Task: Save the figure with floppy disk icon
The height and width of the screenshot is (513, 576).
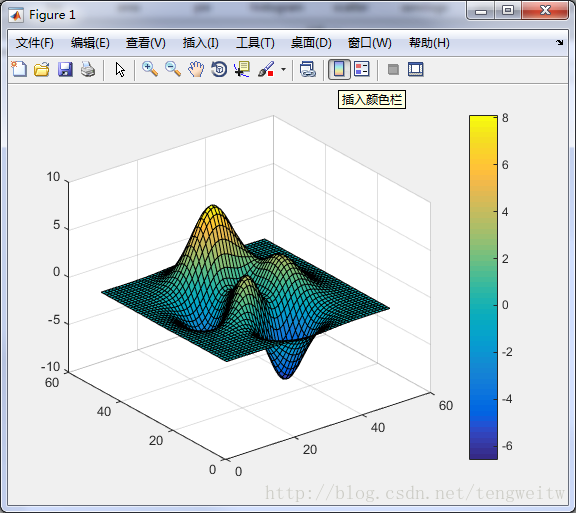Action: tap(65, 69)
